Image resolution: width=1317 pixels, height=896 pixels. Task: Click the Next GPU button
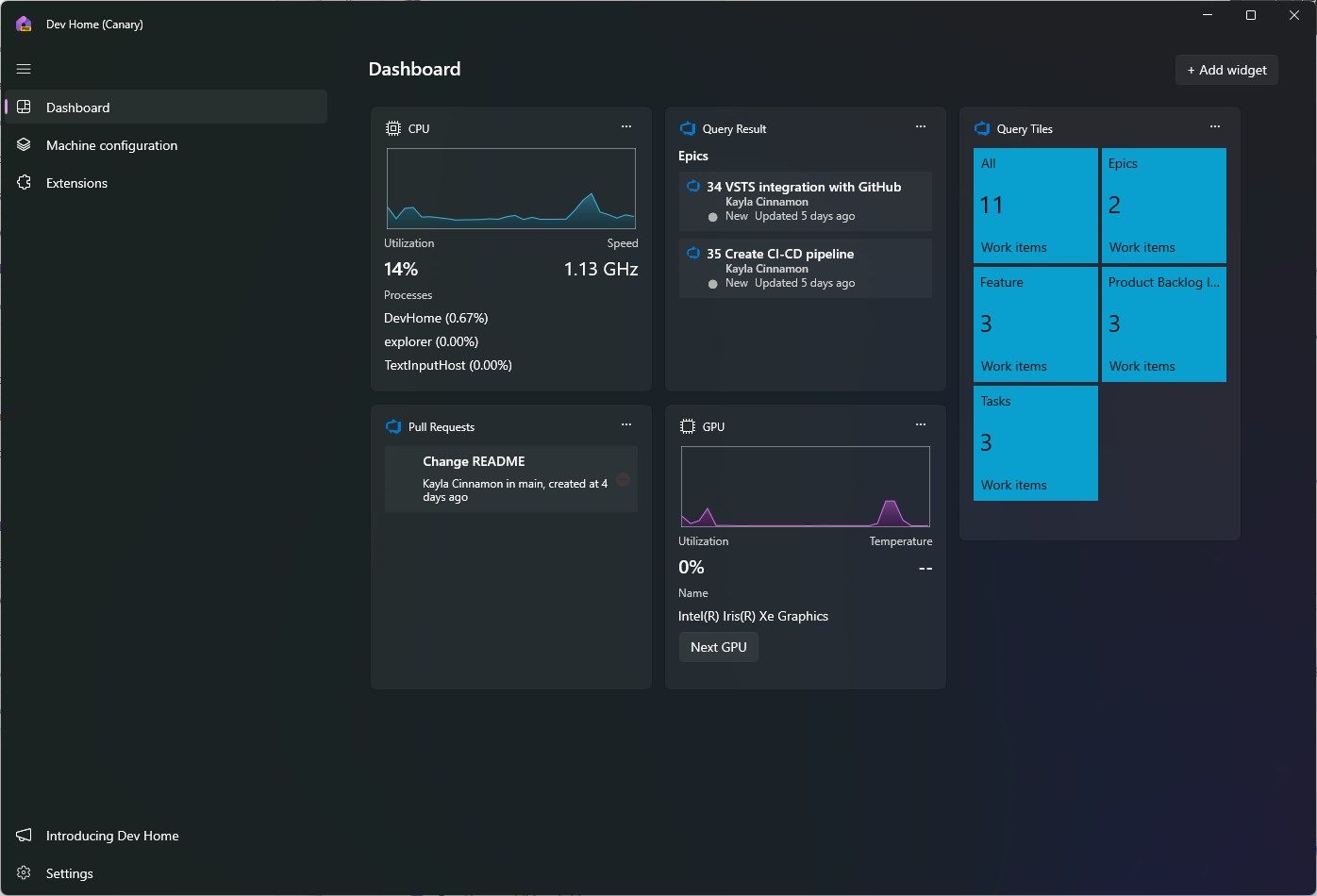pyautogui.click(x=719, y=647)
